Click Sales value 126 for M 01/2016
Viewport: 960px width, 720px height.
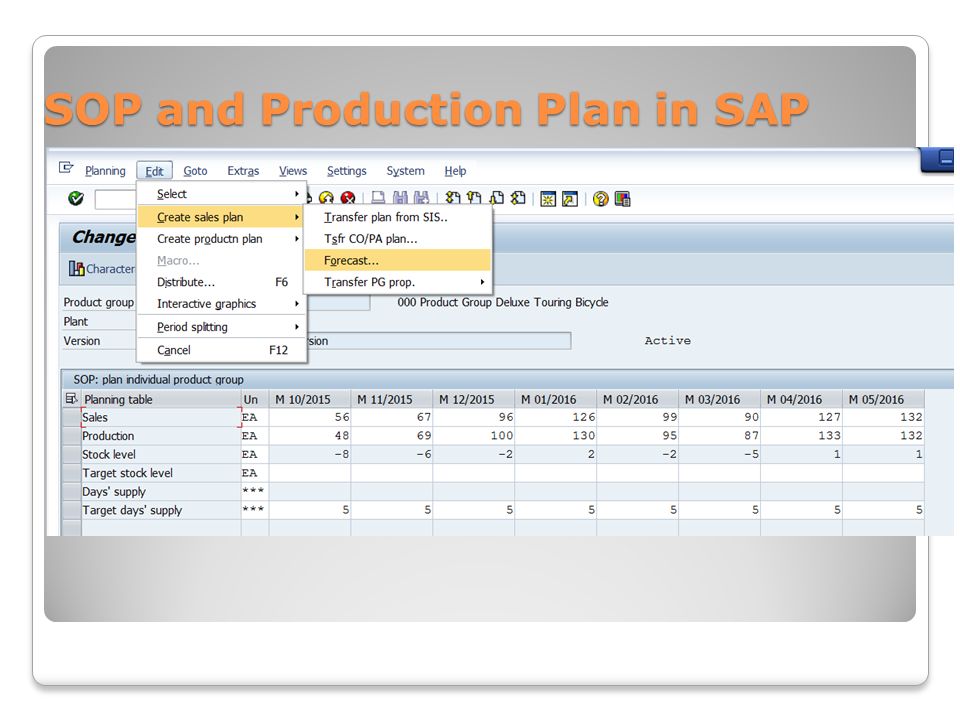(556, 418)
